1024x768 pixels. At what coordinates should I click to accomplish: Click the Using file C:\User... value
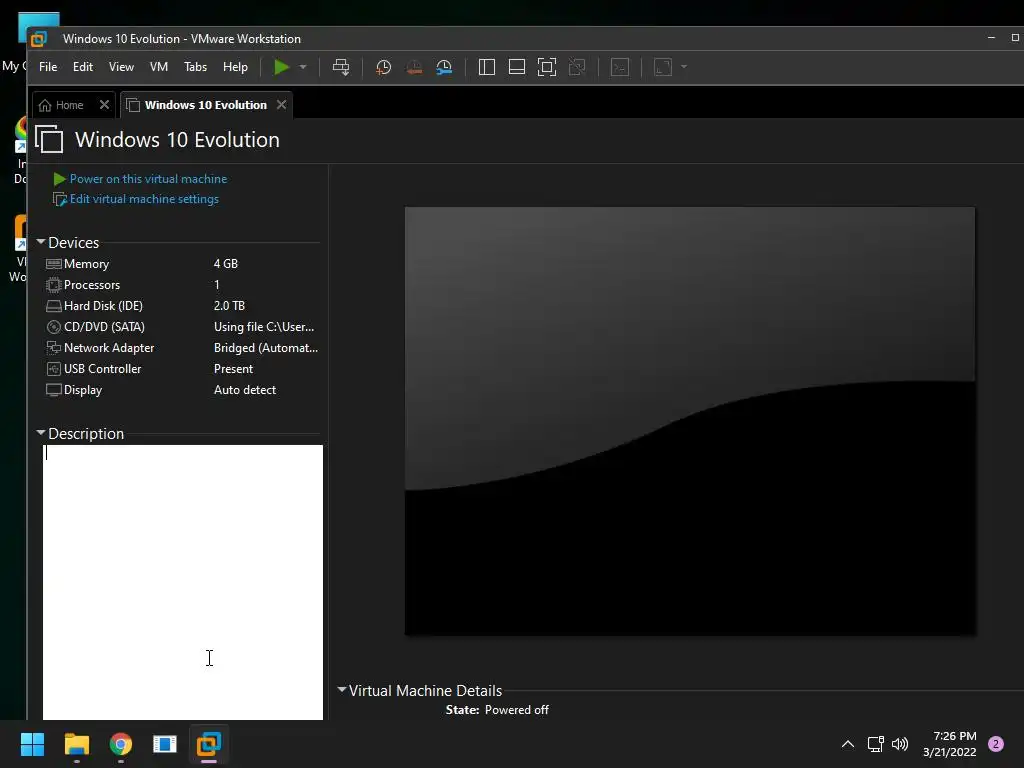pos(264,327)
